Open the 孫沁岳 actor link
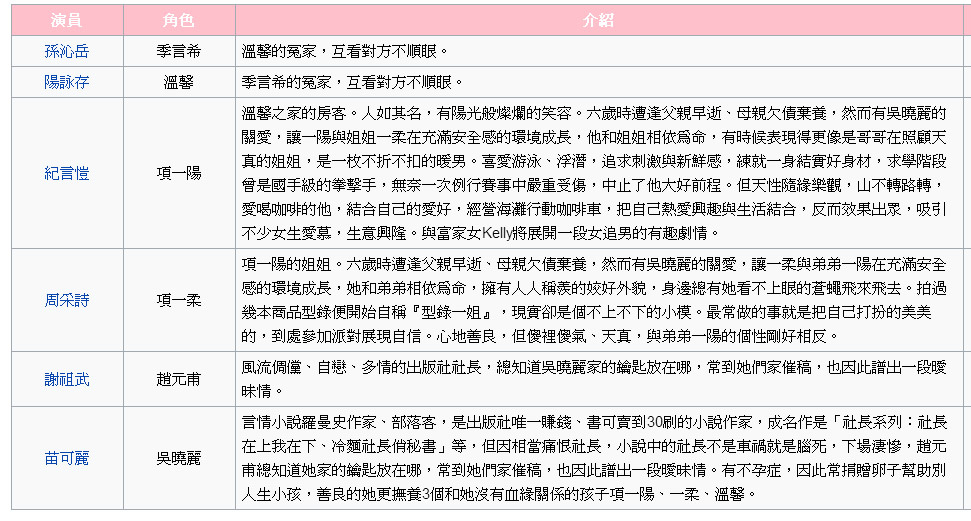This screenshot has width=971, height=521. coord(67,51)
